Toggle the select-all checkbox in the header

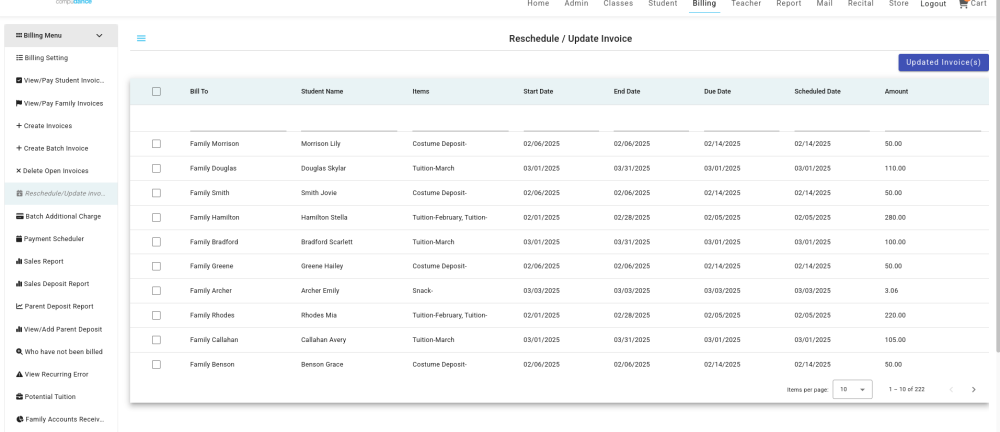pos(156,91)
